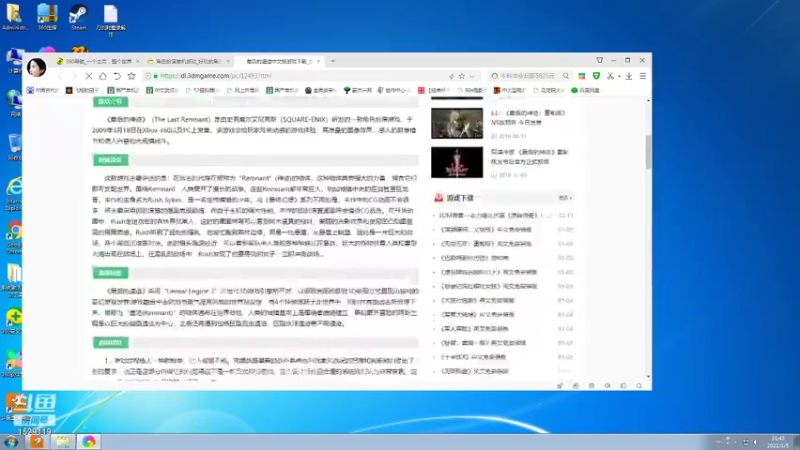Close the second browser tab

point(228,61)
